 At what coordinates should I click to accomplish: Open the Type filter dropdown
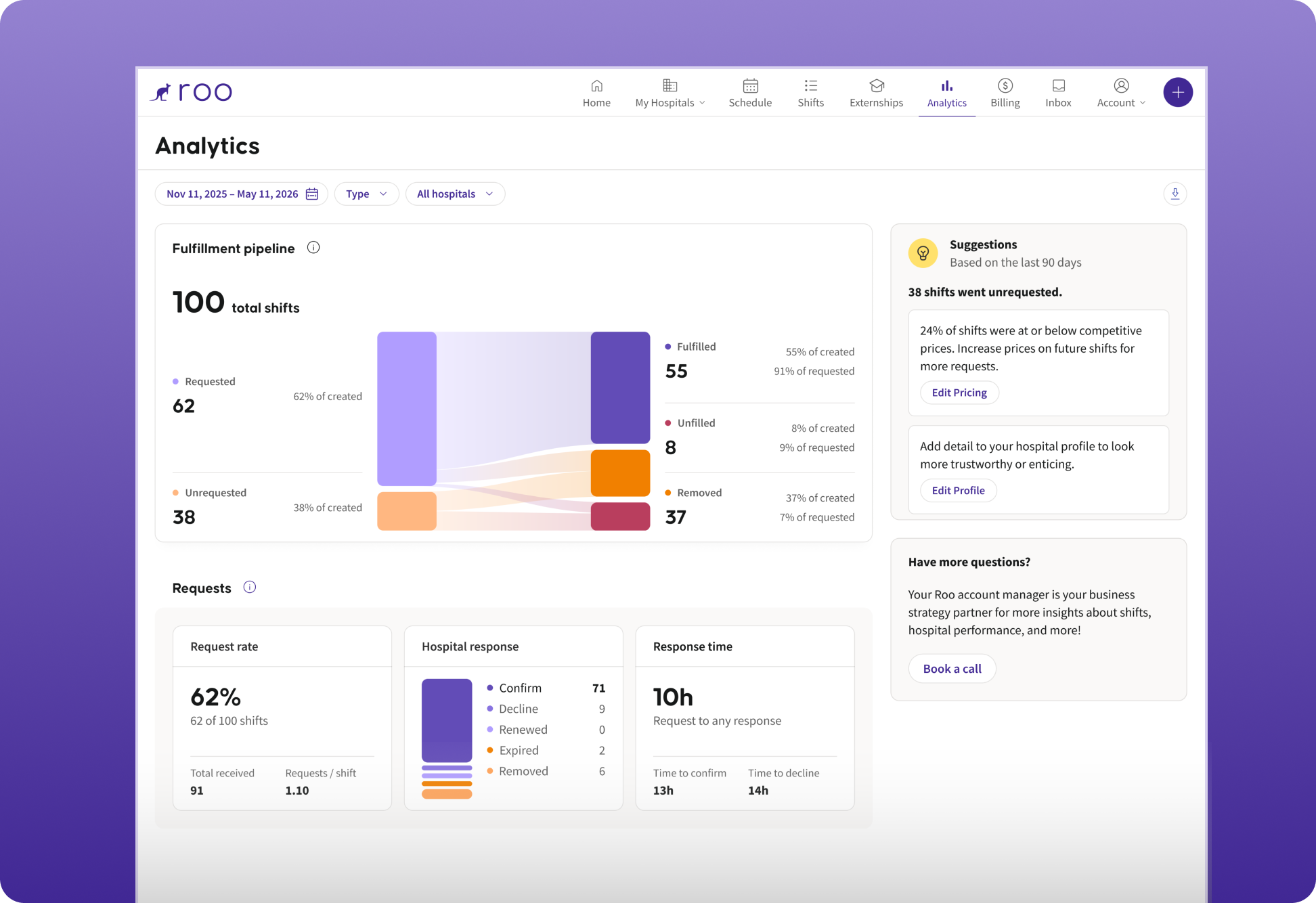point(366,194)
